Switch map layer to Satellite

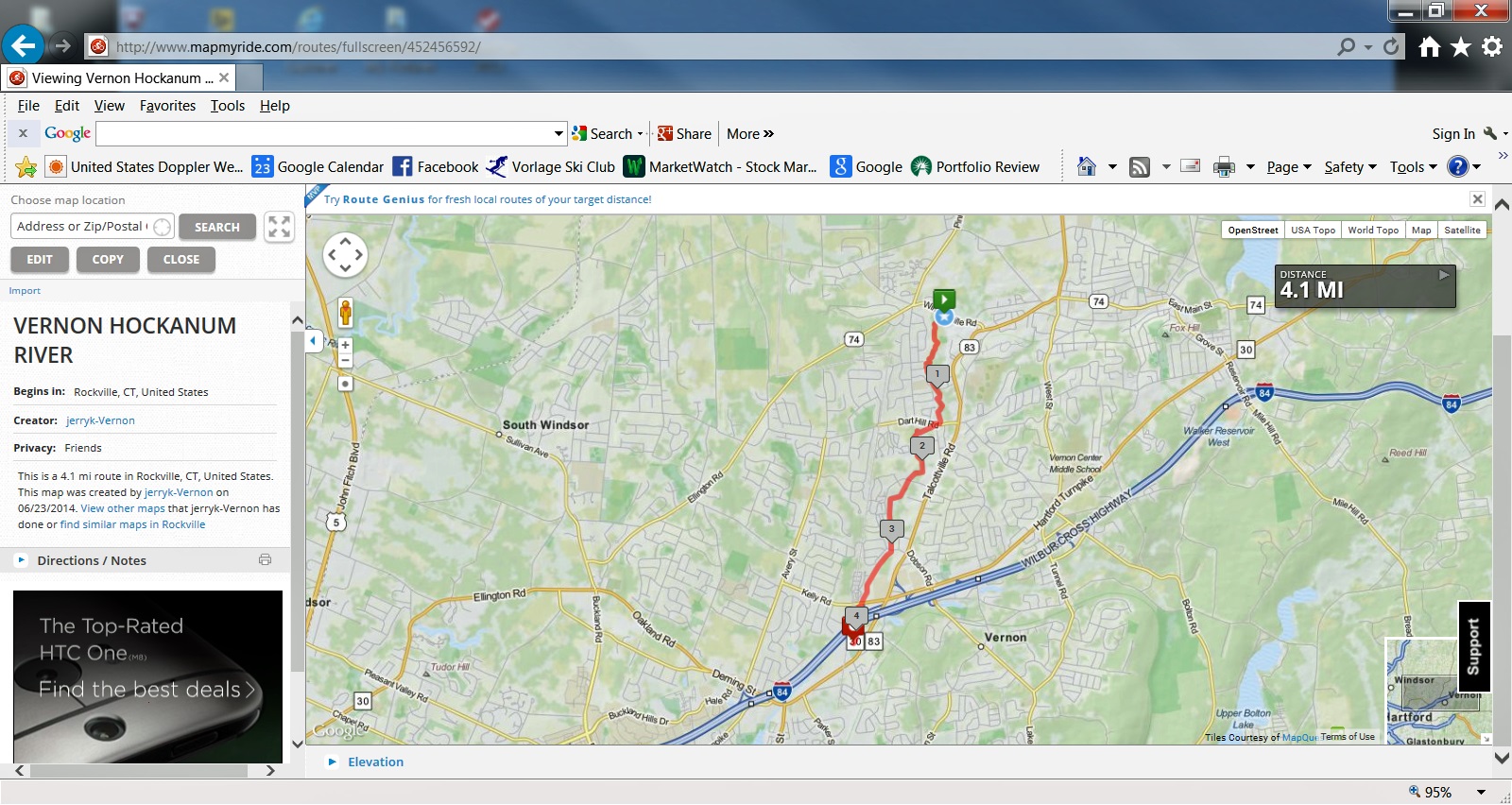pos(1461,231)
